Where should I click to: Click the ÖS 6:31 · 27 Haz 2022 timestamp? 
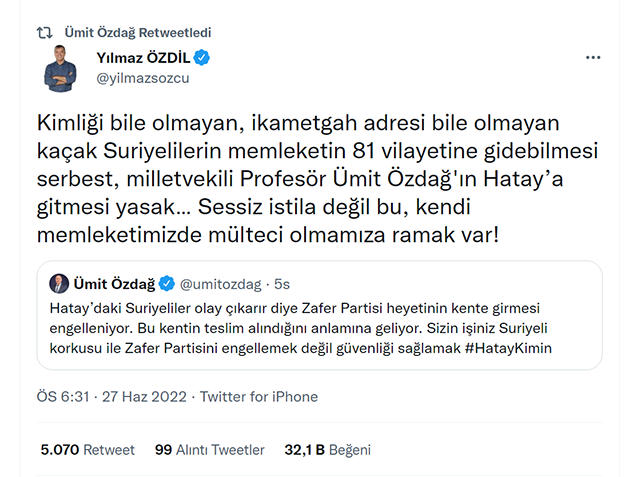pos(112,396)
